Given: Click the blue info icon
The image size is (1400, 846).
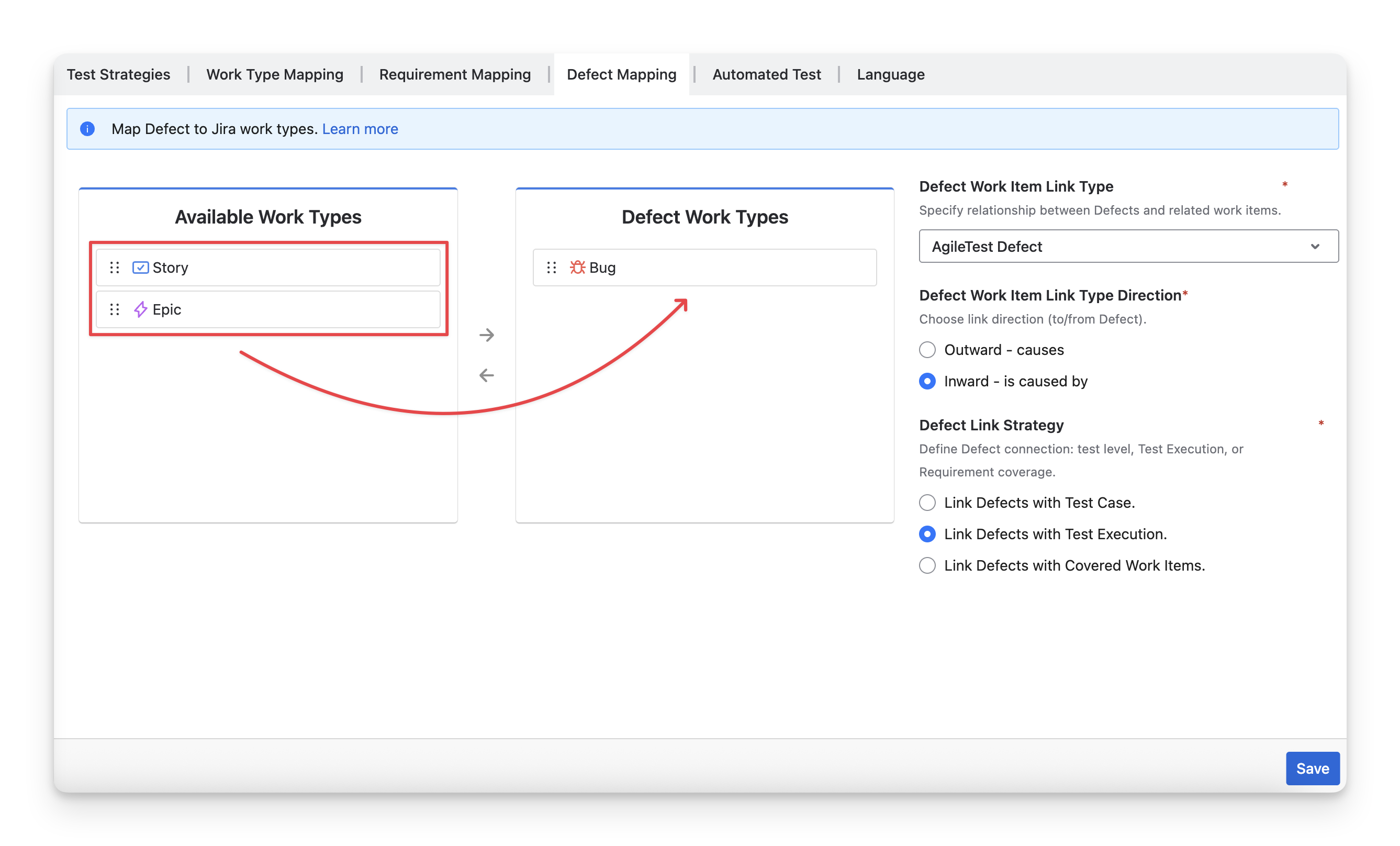Looking at the screenshot, I should [87, 129].
